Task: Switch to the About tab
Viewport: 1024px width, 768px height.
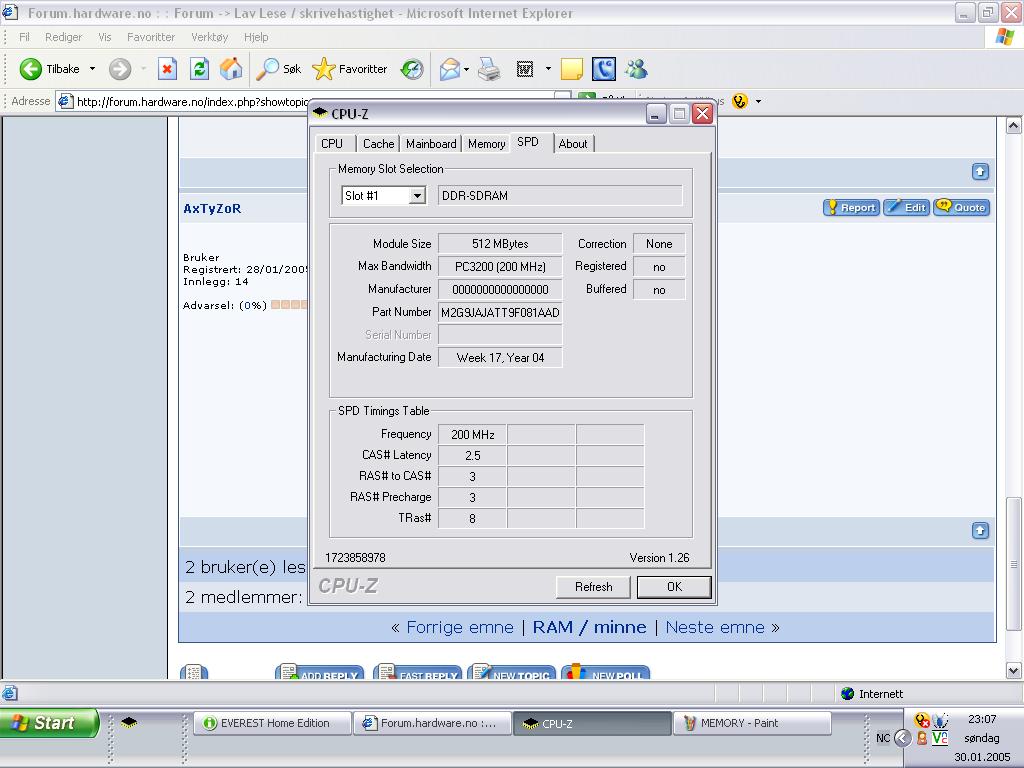Action: pos(573,144)
